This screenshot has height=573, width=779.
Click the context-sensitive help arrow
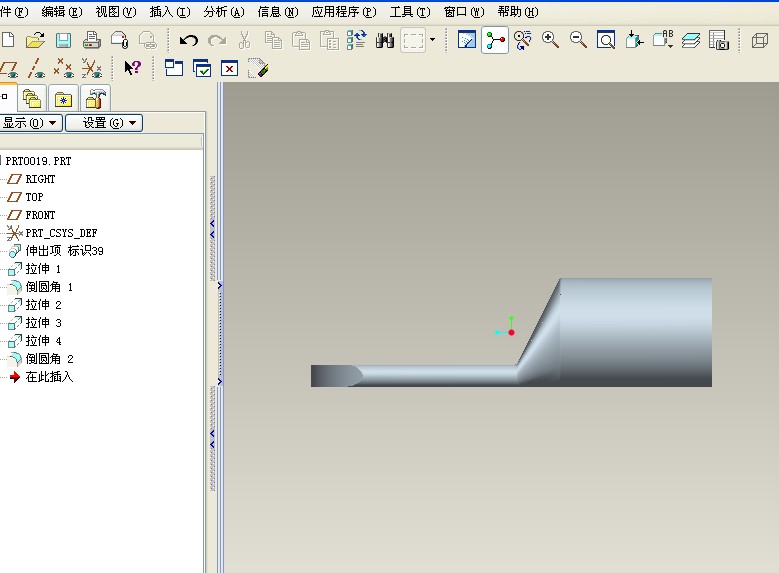coord(133,68)
